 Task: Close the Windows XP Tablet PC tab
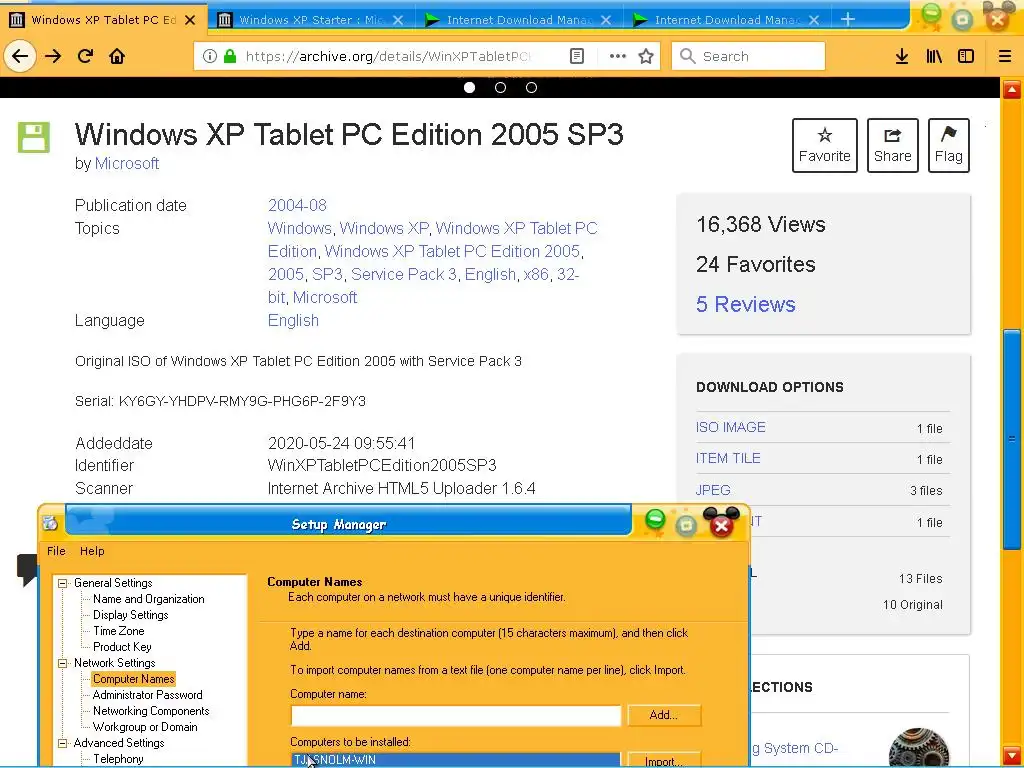(x=190, y=20)
